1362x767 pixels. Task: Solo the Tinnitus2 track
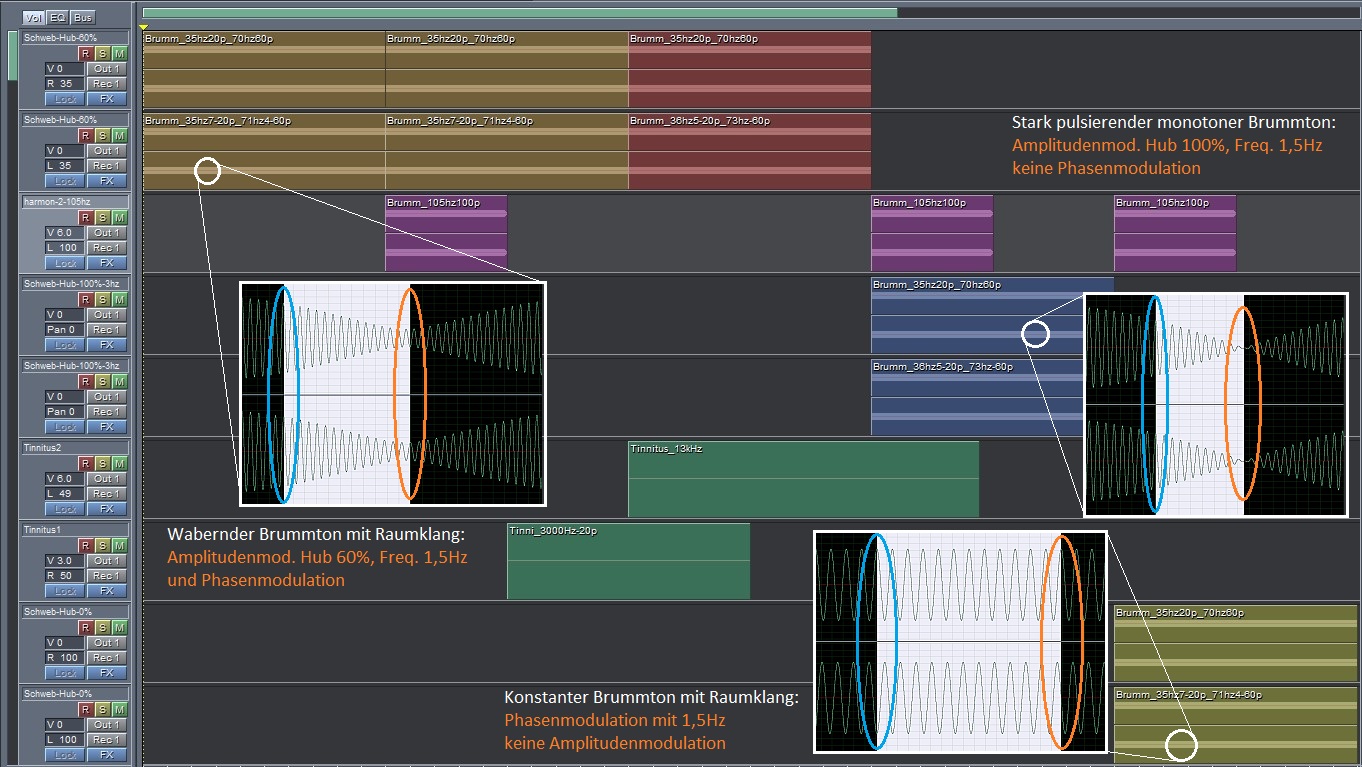point(103,463)
